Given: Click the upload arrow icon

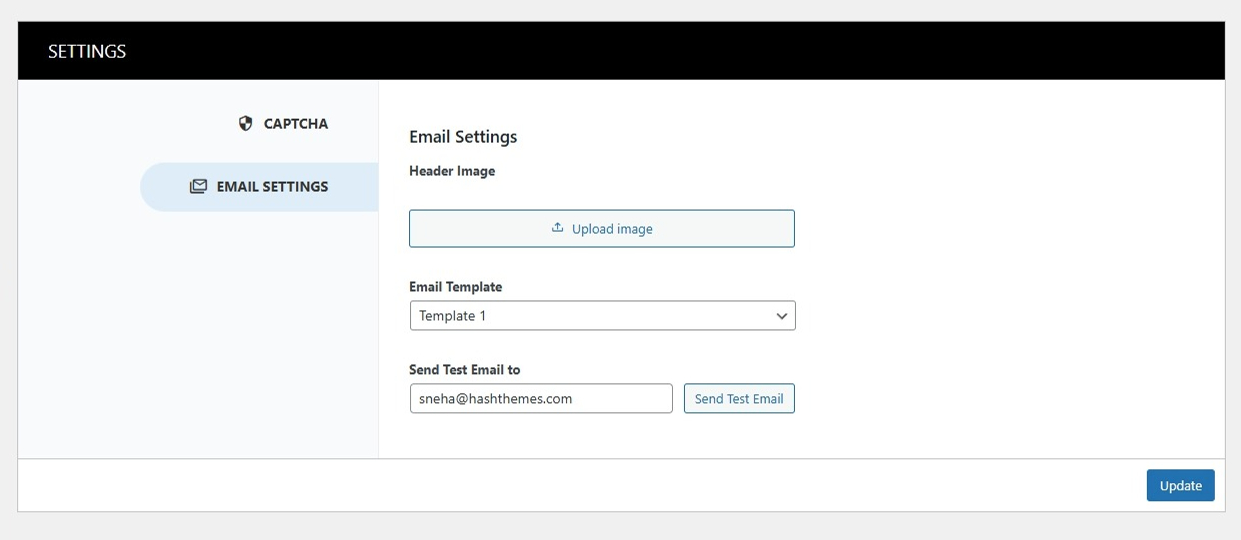Looking at the screenshot, I should coord(558,228).
